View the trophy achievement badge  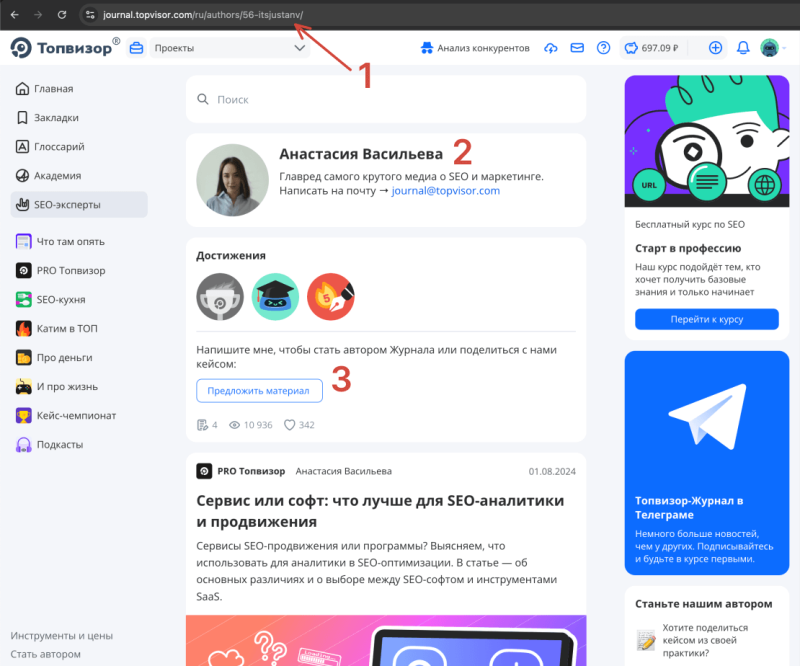pos(219,297)
